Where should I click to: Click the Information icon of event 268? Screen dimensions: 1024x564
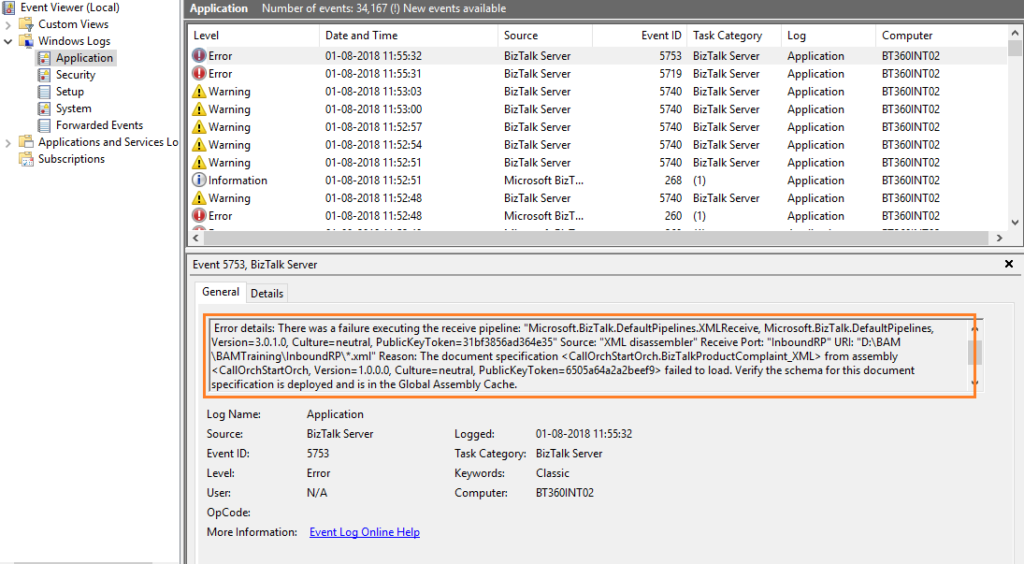199,180
